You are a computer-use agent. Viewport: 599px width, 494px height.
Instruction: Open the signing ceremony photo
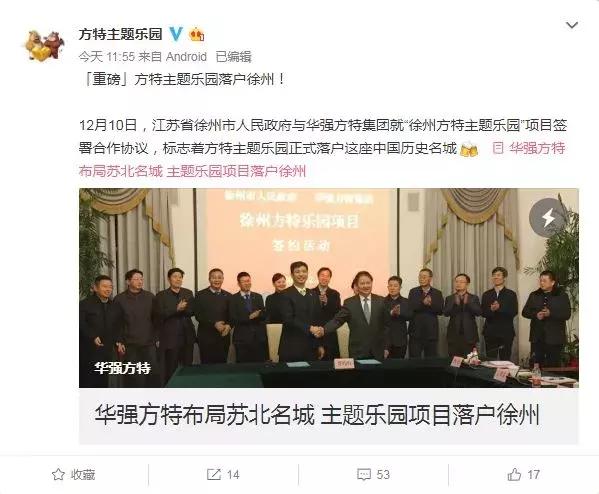329,288
